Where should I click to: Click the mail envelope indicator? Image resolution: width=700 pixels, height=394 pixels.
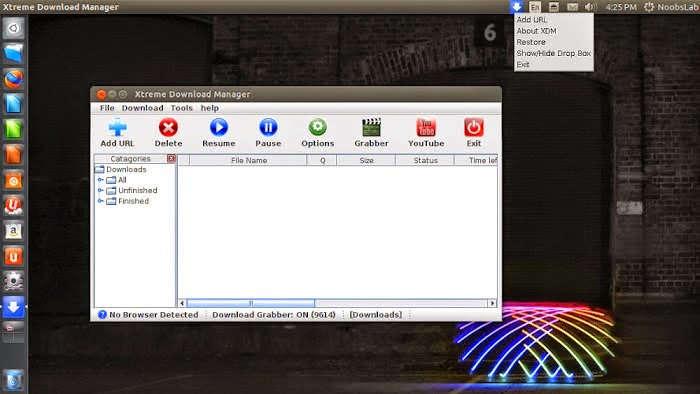(572, 7)
